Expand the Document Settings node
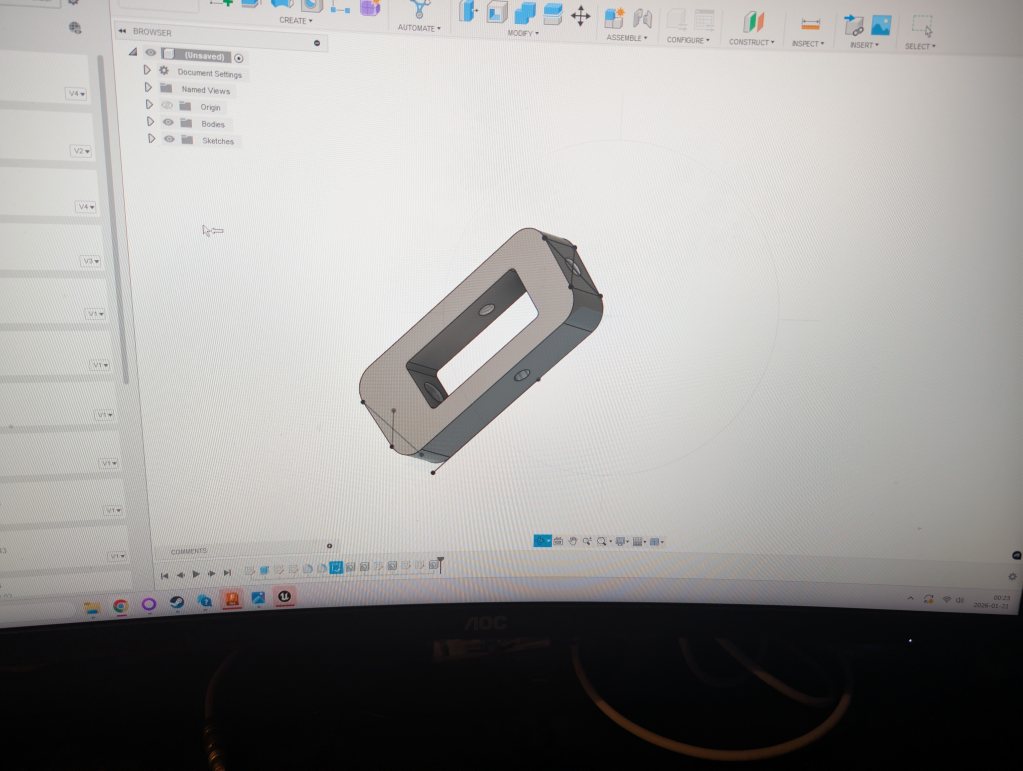 click(147, 71)
